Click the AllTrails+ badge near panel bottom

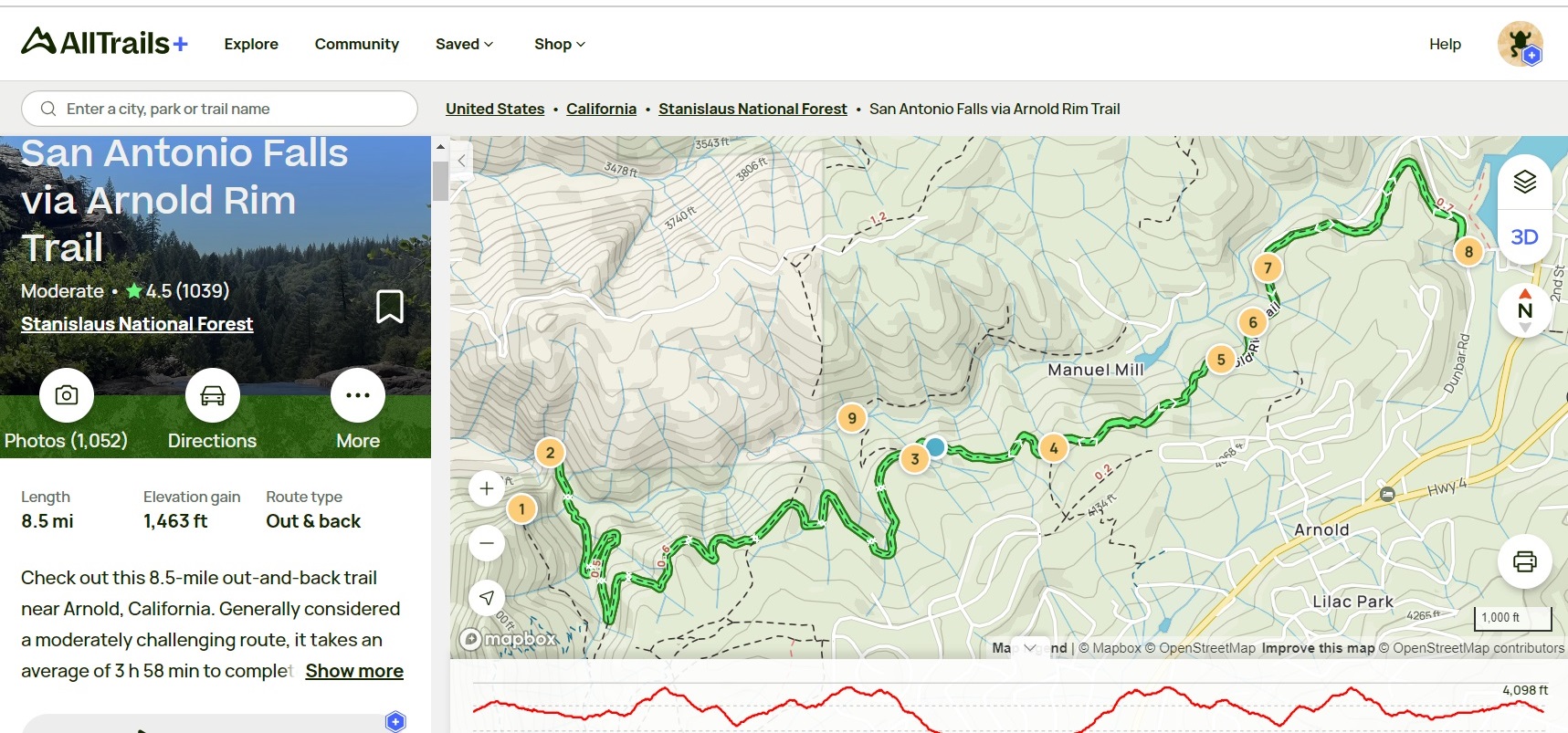[395, 721]
